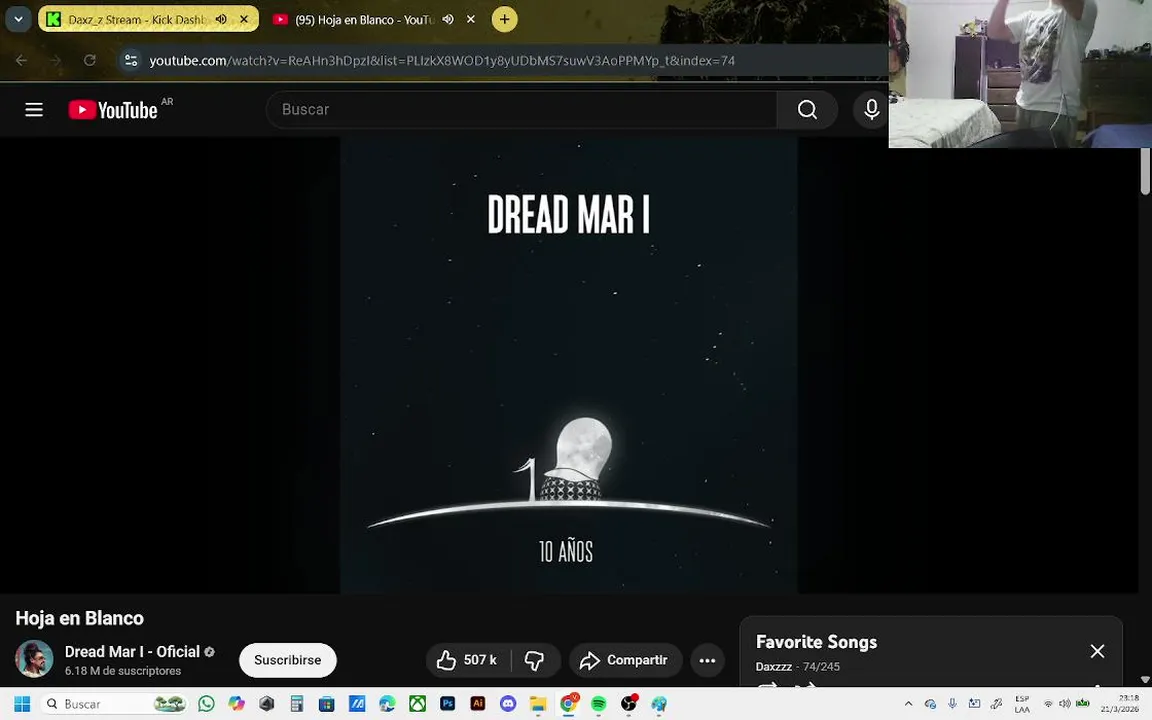
Task: Open the Dread Mar I - Oficial channel link
Action: 132,652
